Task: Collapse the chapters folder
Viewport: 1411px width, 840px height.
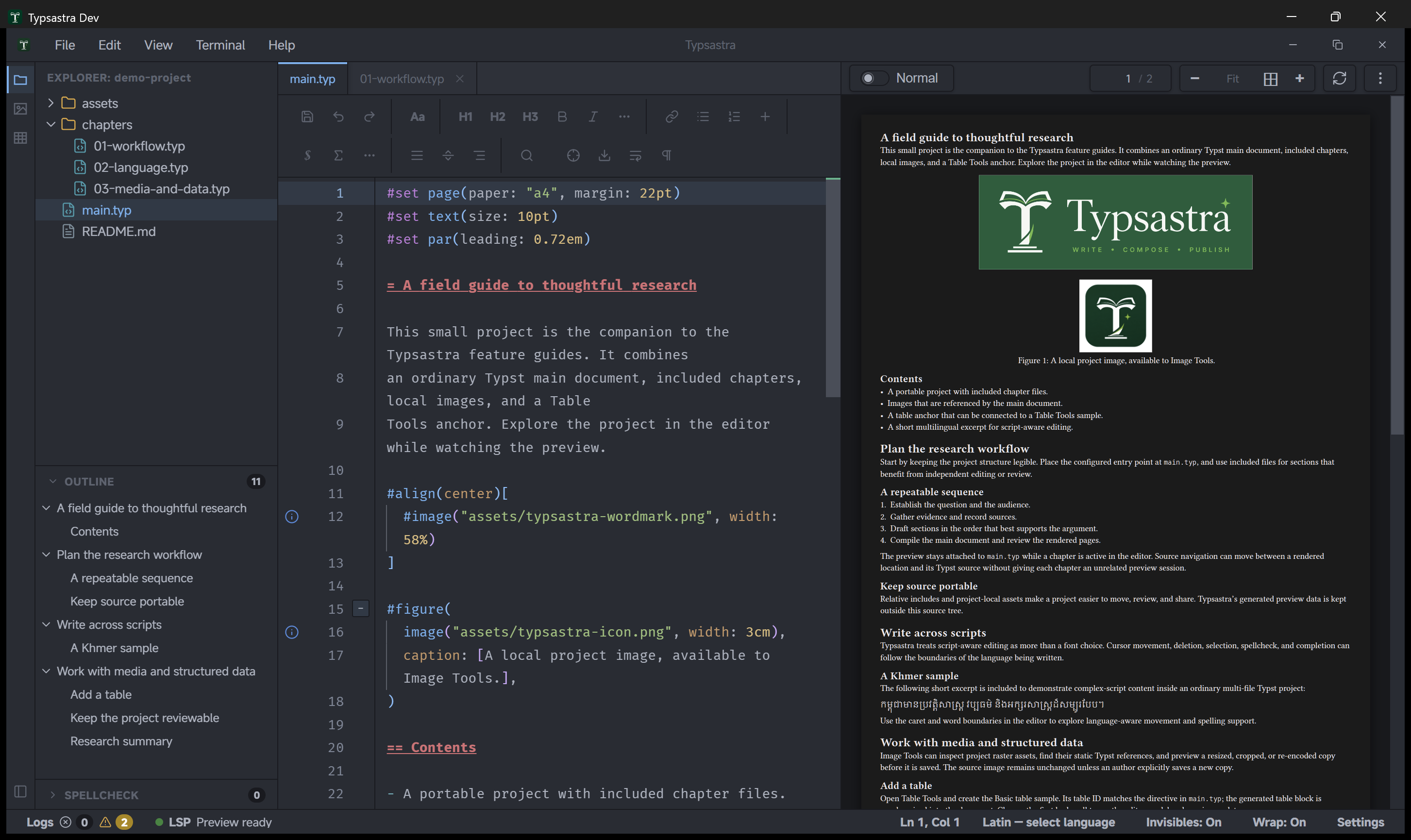Action: pos(50,124)
